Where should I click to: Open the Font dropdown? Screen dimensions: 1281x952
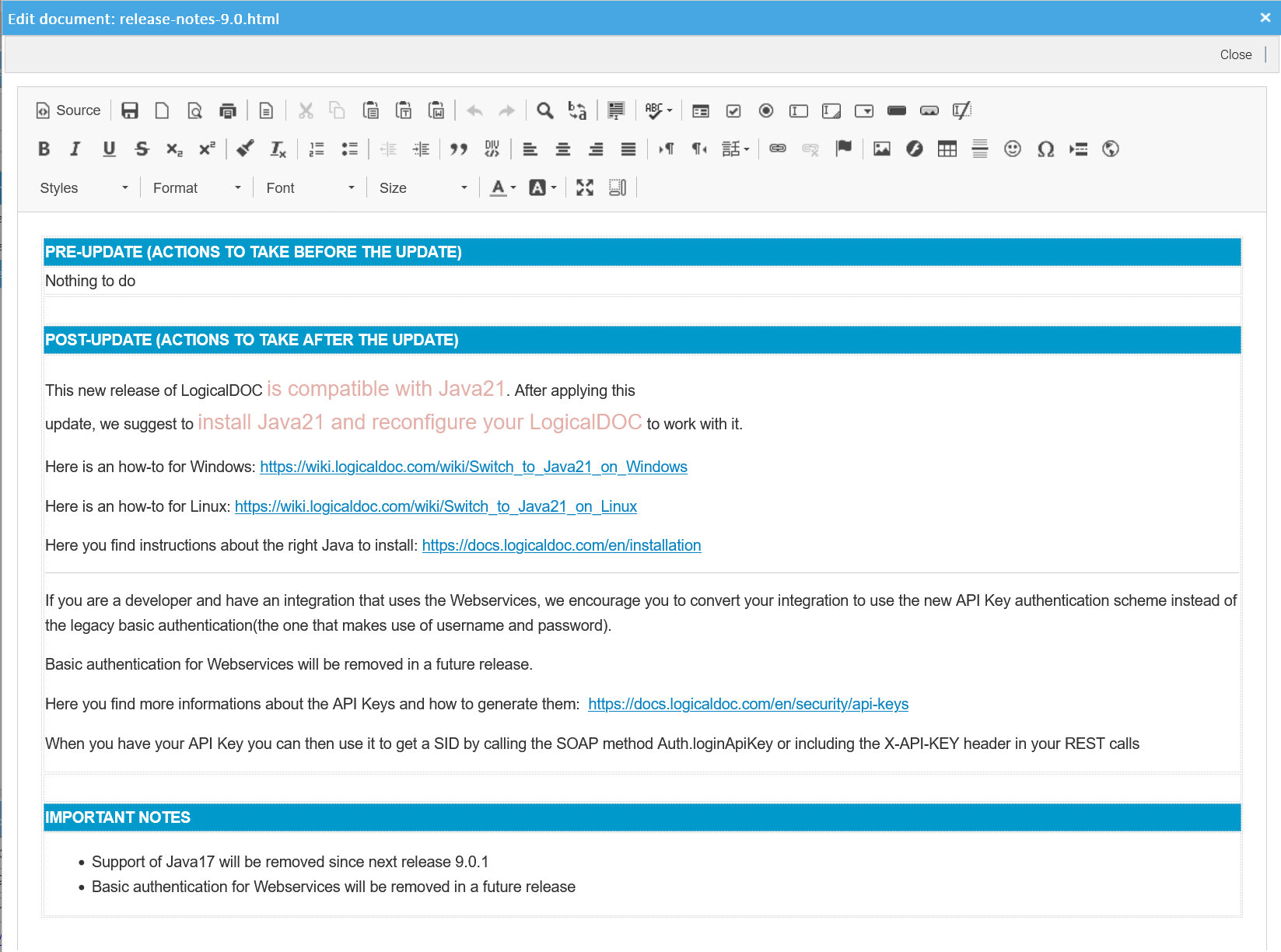(x=310, y=187)
